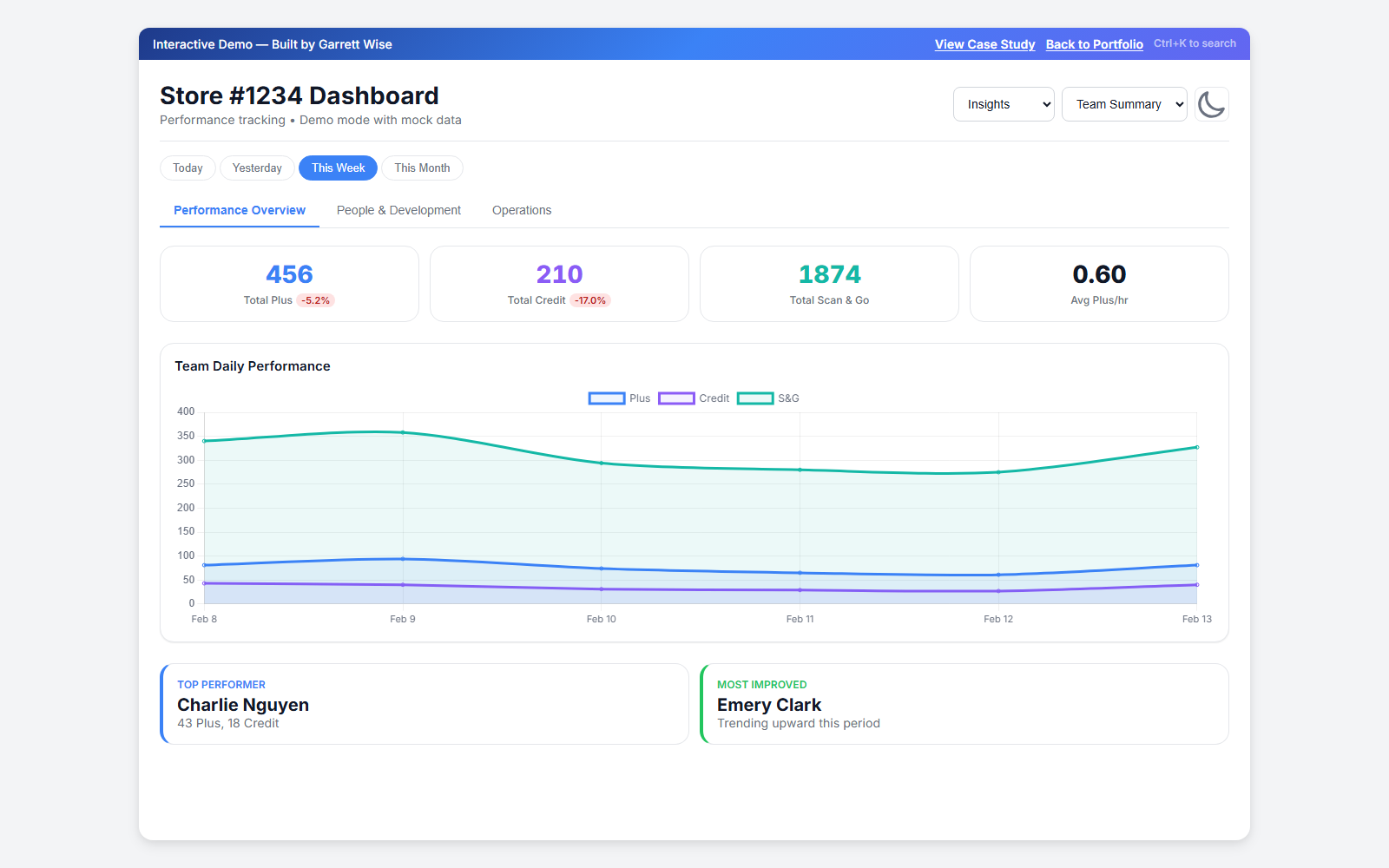Open Charlie Nguyen's top performer card
This screenshot has height=868, width=1389.
[424, 703]
